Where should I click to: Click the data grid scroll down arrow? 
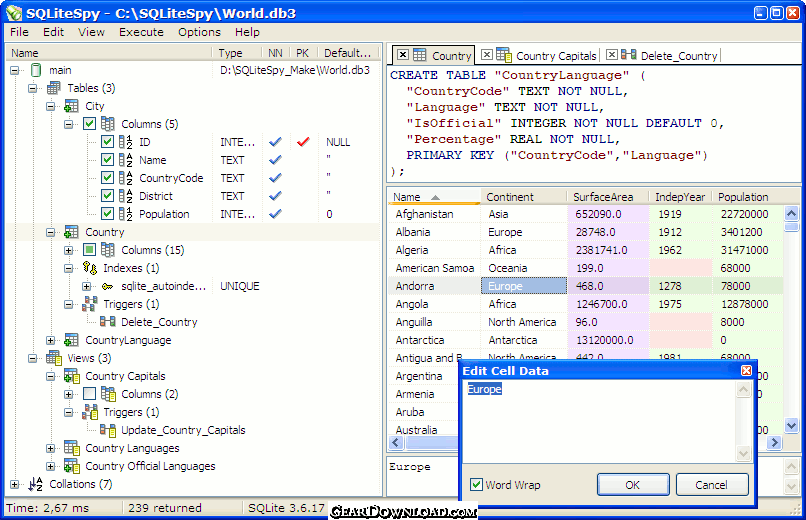pyautogui.click(x=792, y=425)
